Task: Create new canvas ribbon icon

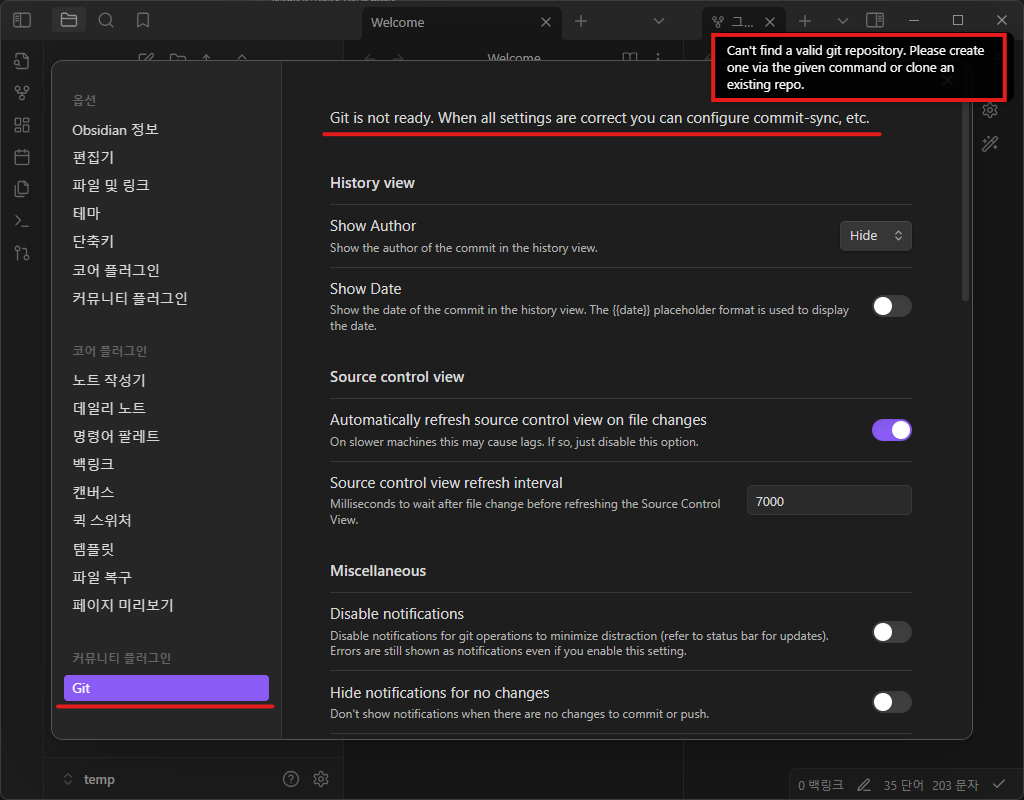Action: coord(22,125)
